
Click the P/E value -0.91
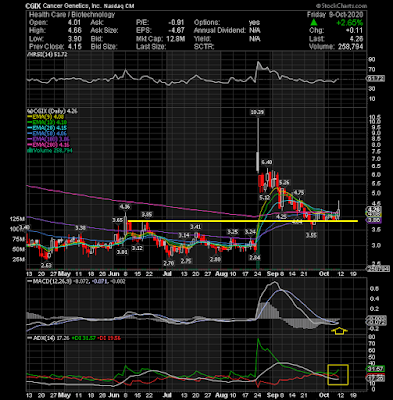click(177, 22)
